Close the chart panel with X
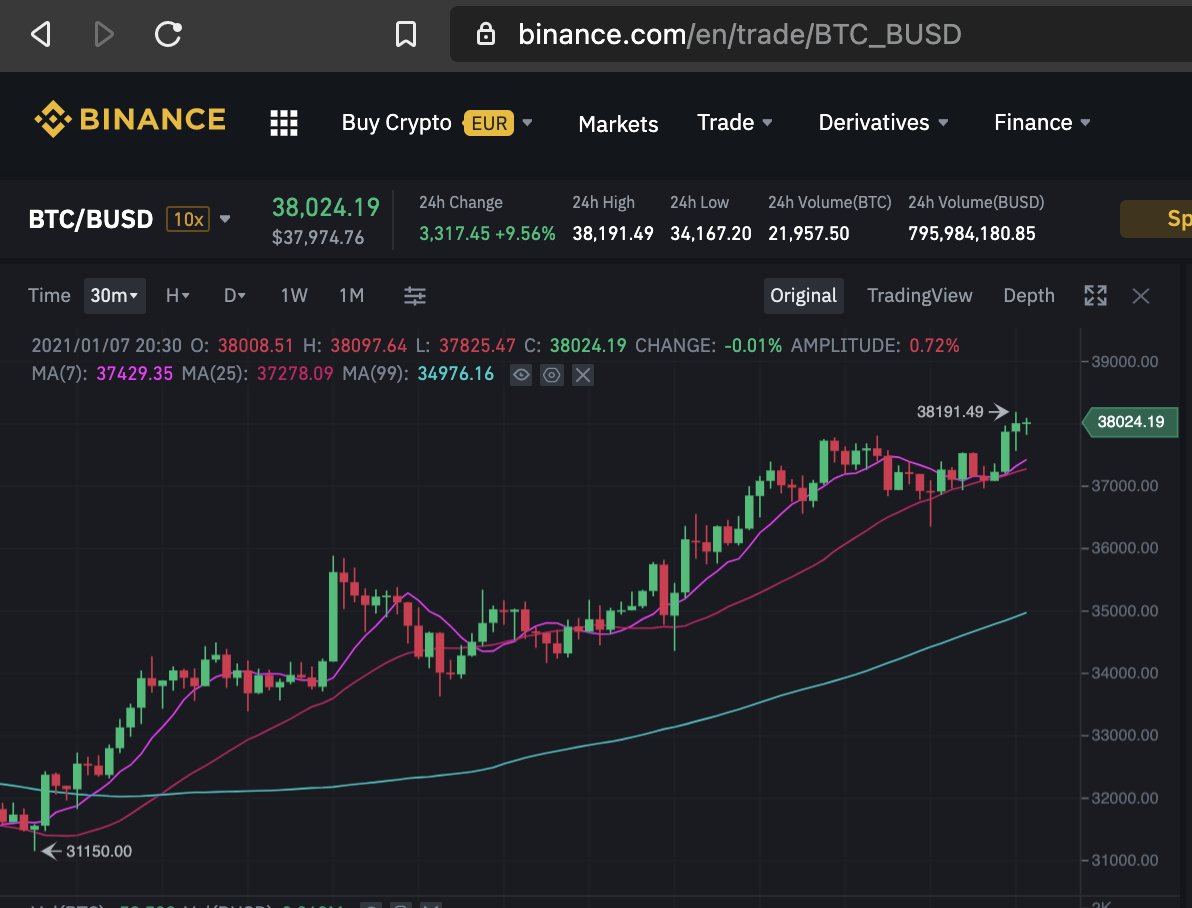The height and width of the screenshot is (908, 1192). pos(1140,296)
